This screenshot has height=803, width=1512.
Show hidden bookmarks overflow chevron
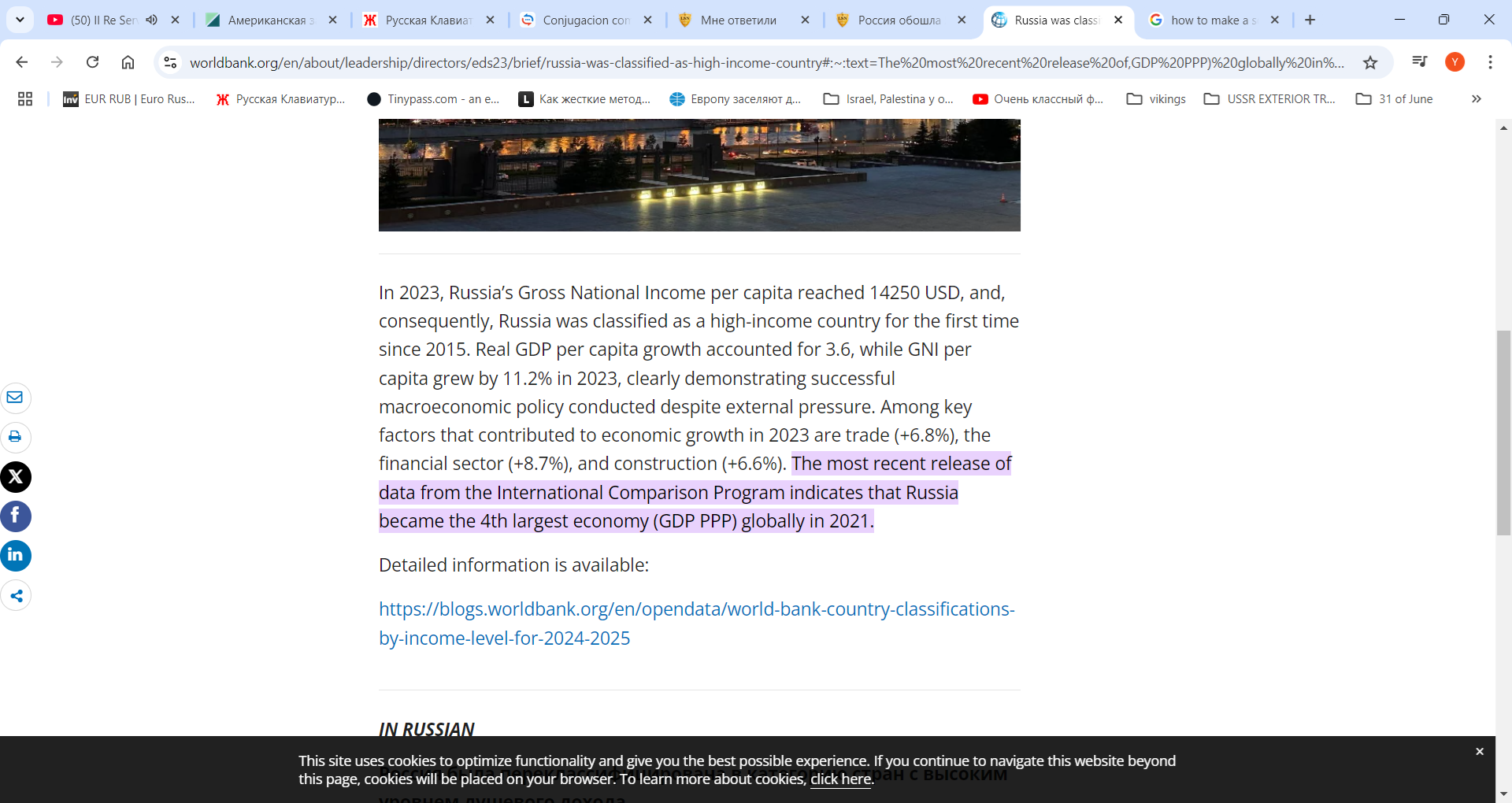click(x=1476, y=99)
